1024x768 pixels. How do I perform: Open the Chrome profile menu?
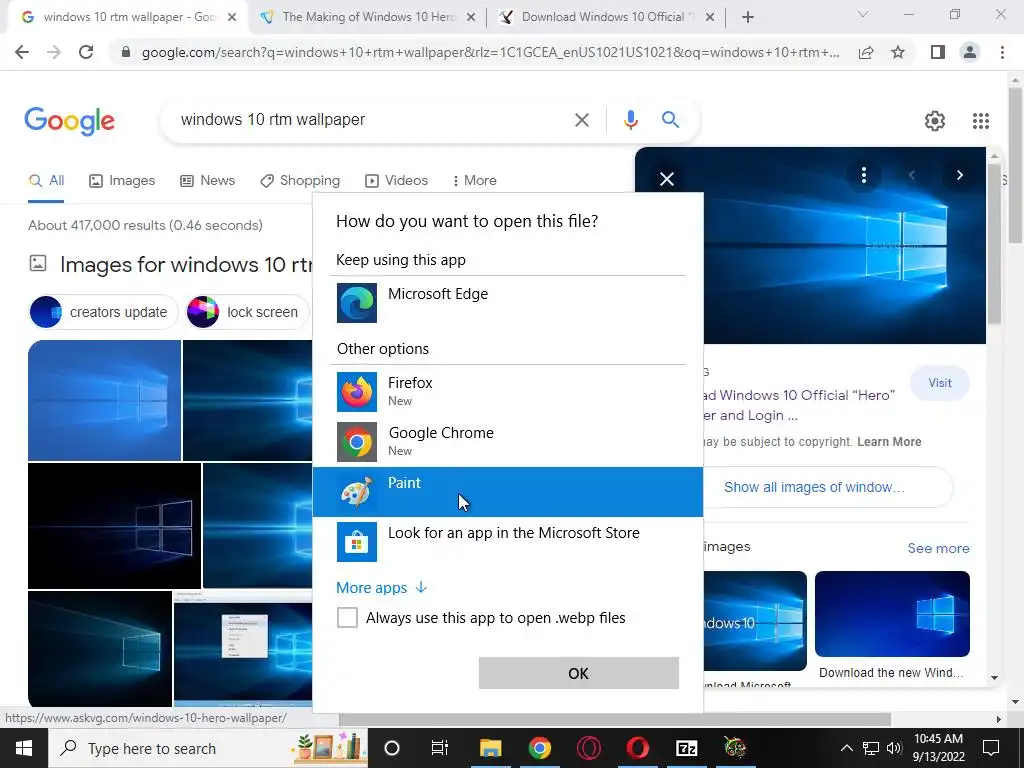click(x=970, y=52)
